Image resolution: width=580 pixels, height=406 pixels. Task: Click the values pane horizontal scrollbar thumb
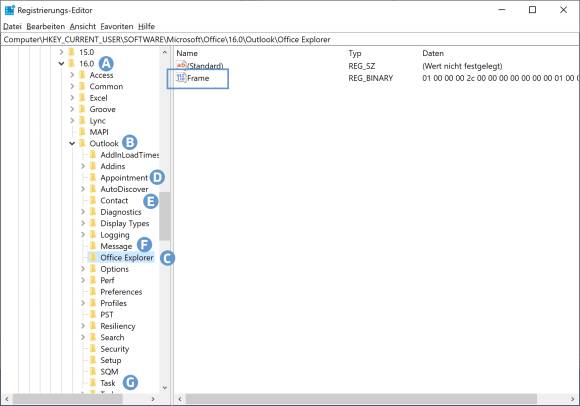(x=361, y=399)
